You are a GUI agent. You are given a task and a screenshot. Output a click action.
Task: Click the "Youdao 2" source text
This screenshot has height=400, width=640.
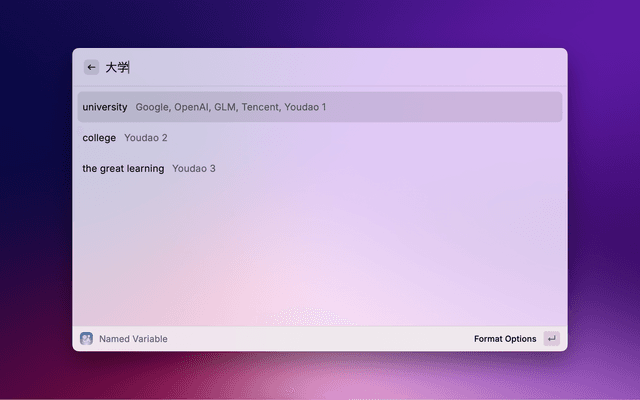146,137
